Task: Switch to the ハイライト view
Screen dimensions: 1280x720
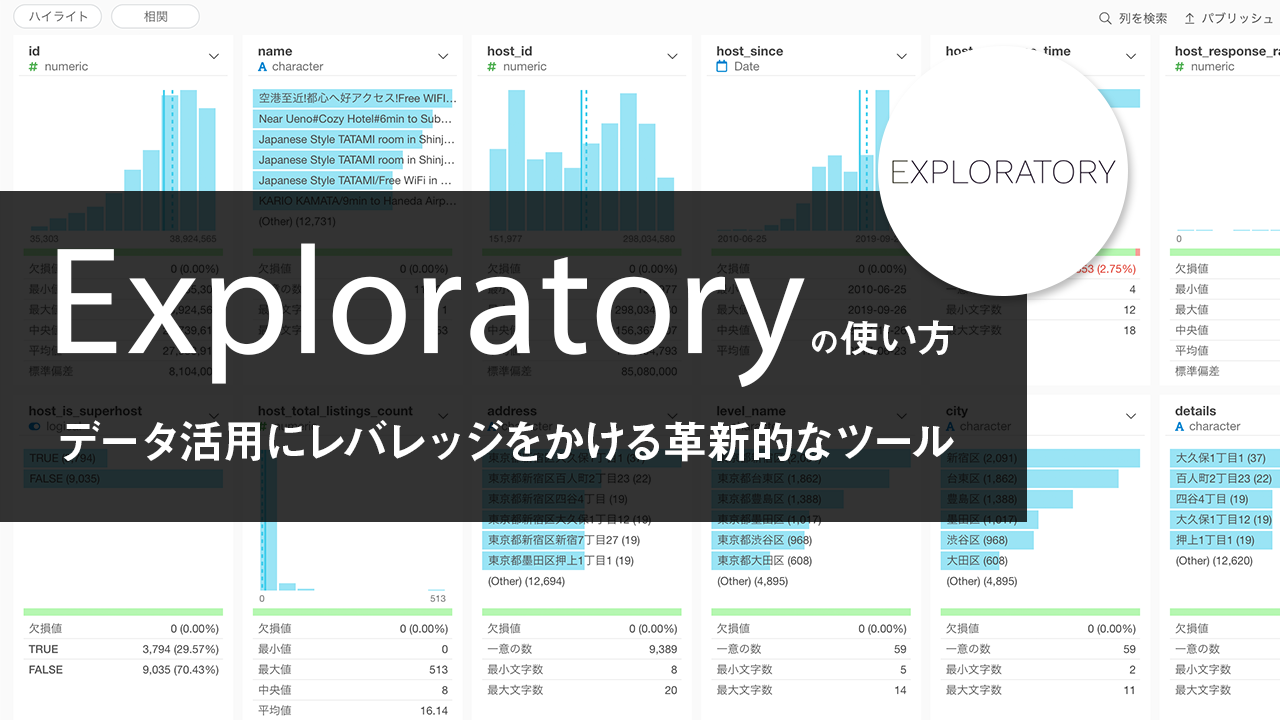Action: pos(58,16)
